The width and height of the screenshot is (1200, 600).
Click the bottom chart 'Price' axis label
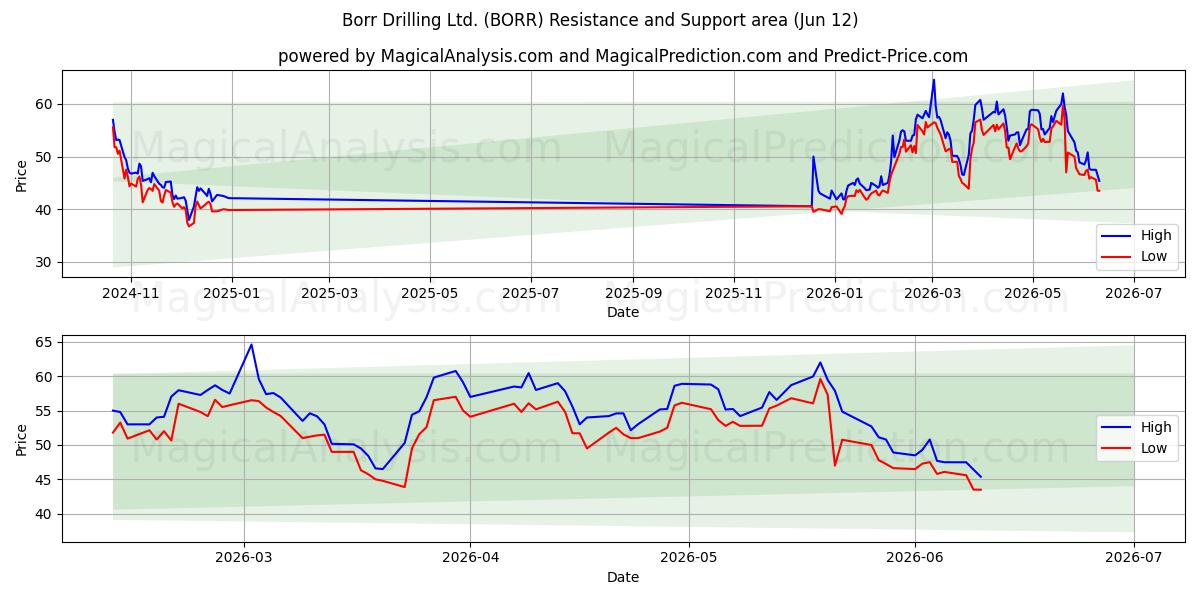[22, 439]
